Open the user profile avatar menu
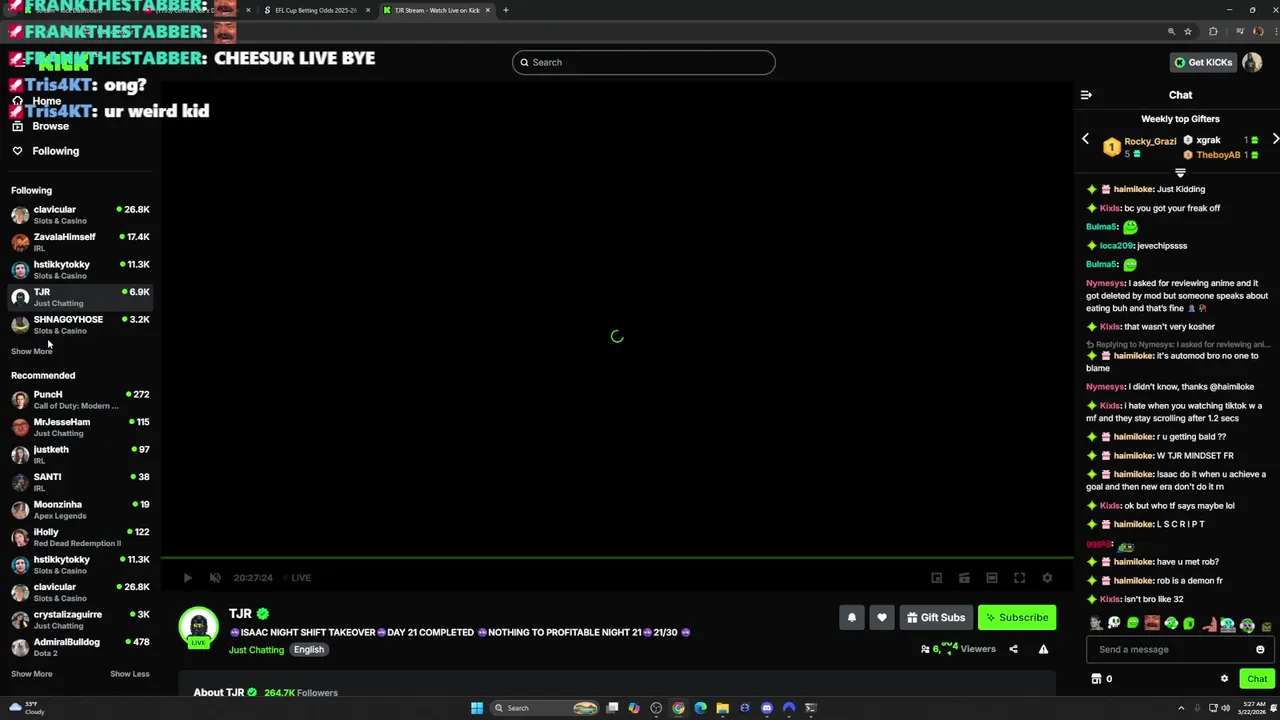The image size is (1280, 720). 1252,62
